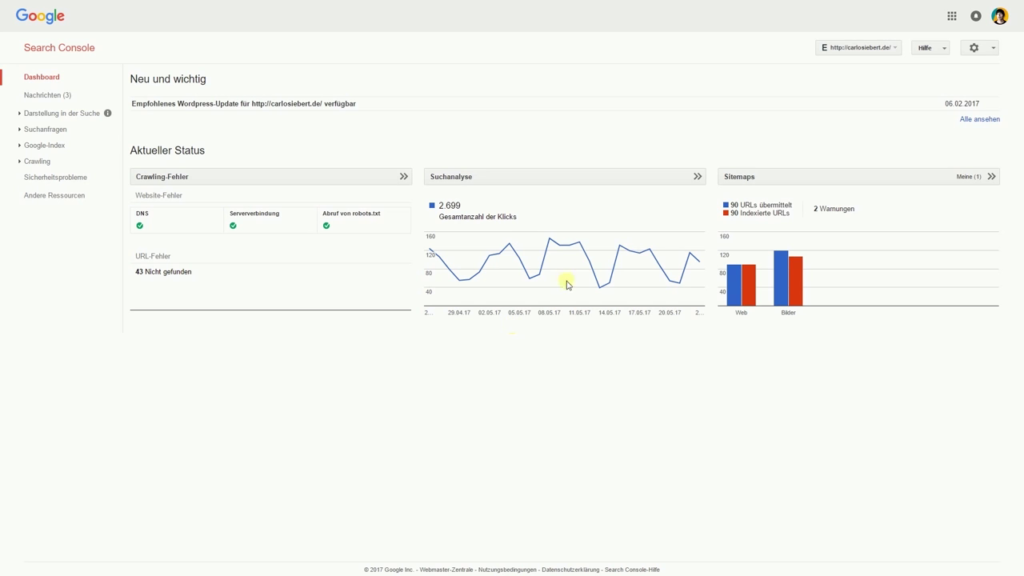Click Website-Fehler heading
This screenshot has height=576, width=1024.
[159, 195]
